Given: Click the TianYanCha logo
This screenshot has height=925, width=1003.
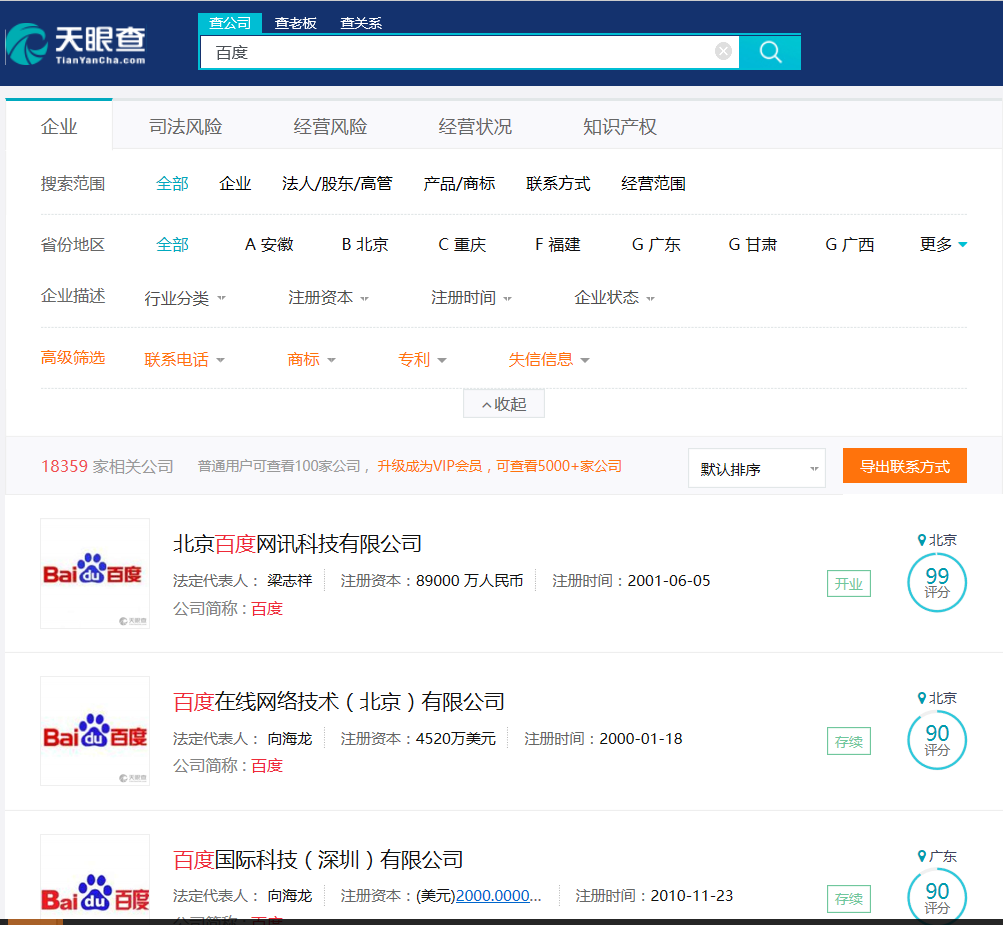Looking at the screenshot, I should click(76, 43).
